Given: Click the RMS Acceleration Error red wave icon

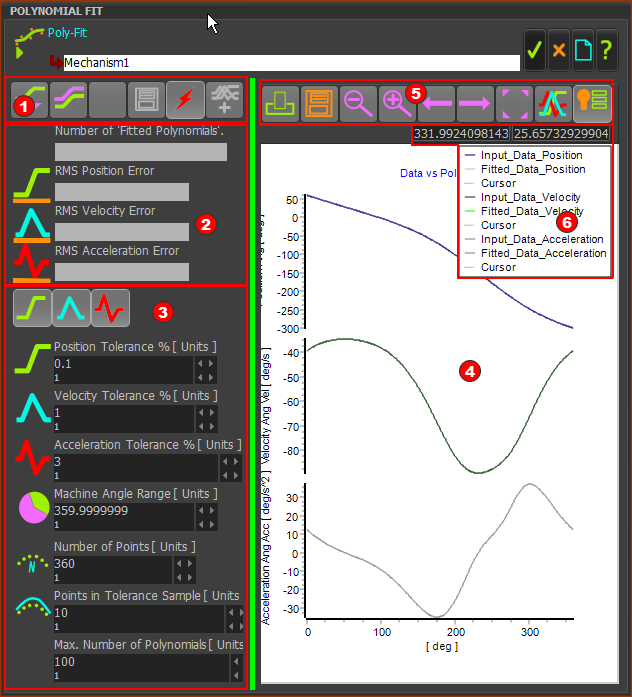Looking at the screenshot, I should coord(32,264).
